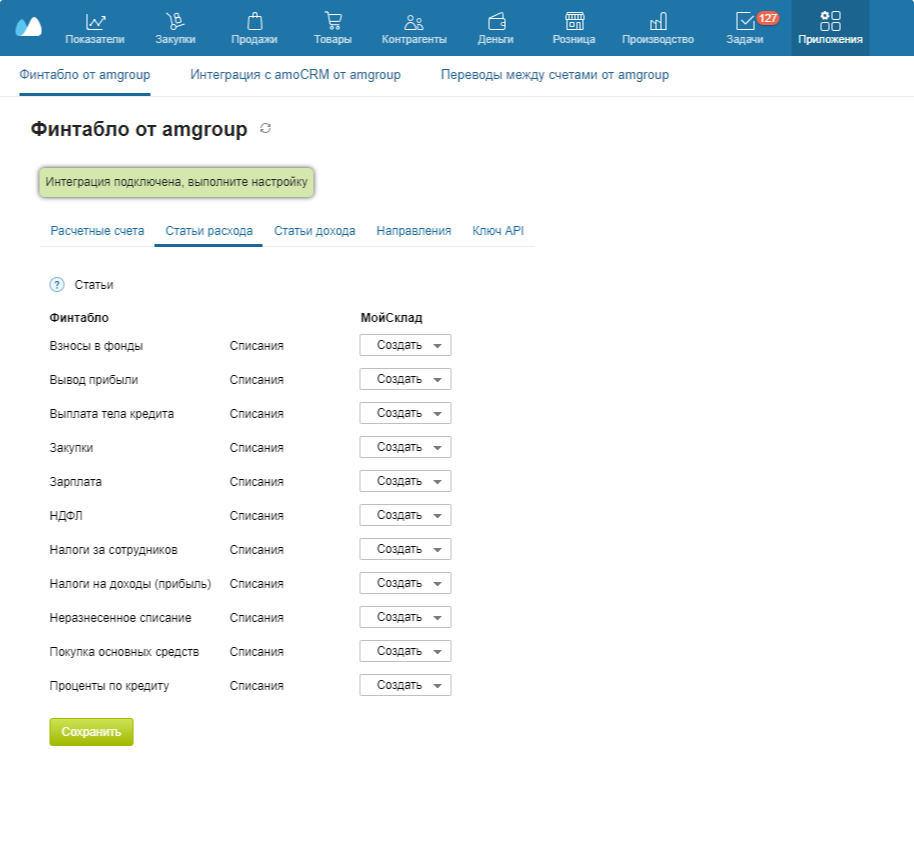914x845 pixels.
Task: Click the MoySklad logo icon
Action: (29, 27)
